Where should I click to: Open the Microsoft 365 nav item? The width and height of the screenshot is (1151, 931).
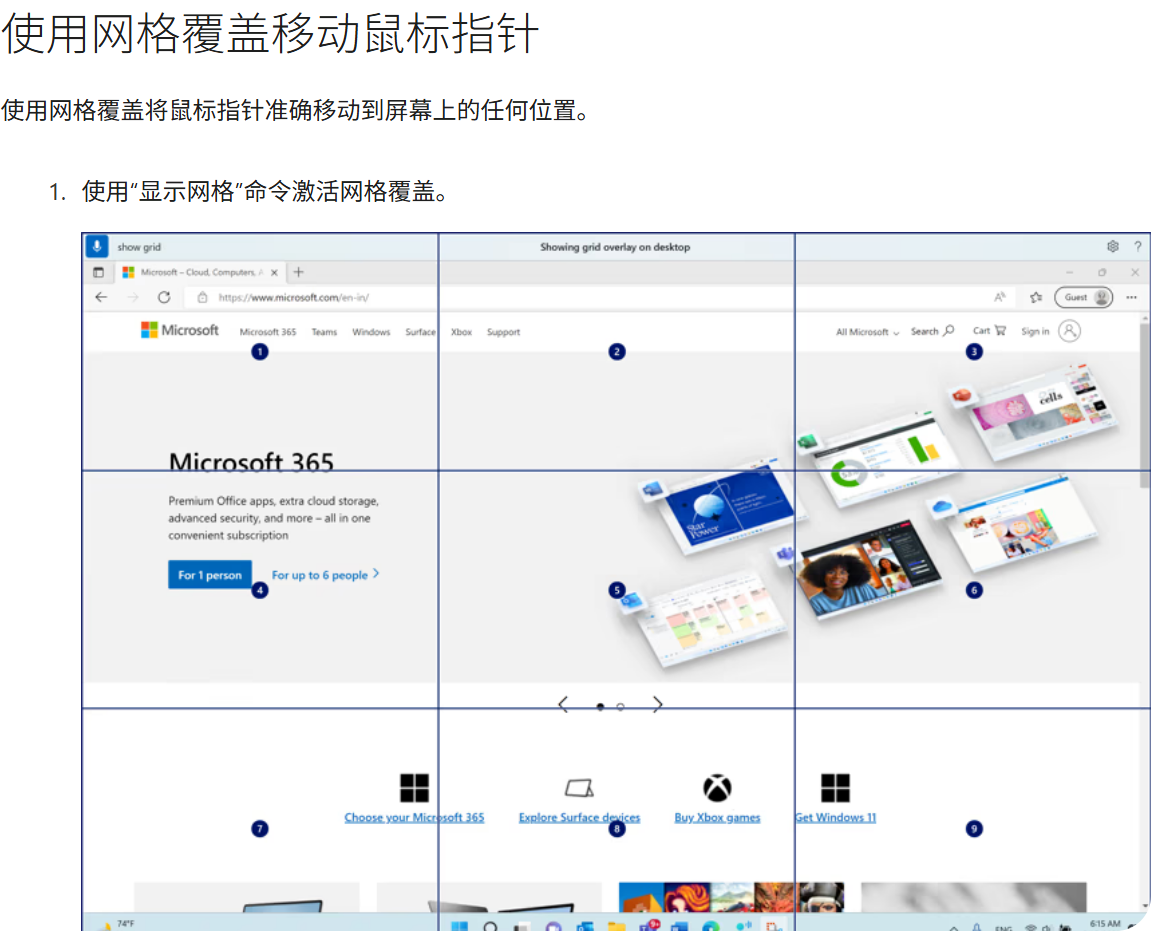(268, 332)
